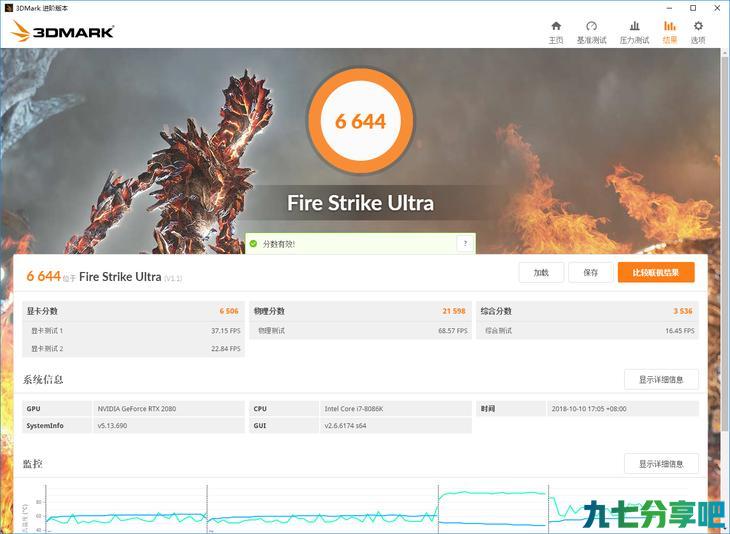Click the 监控 monitoring section heading

pyautogui.click(x=33, y=464)
